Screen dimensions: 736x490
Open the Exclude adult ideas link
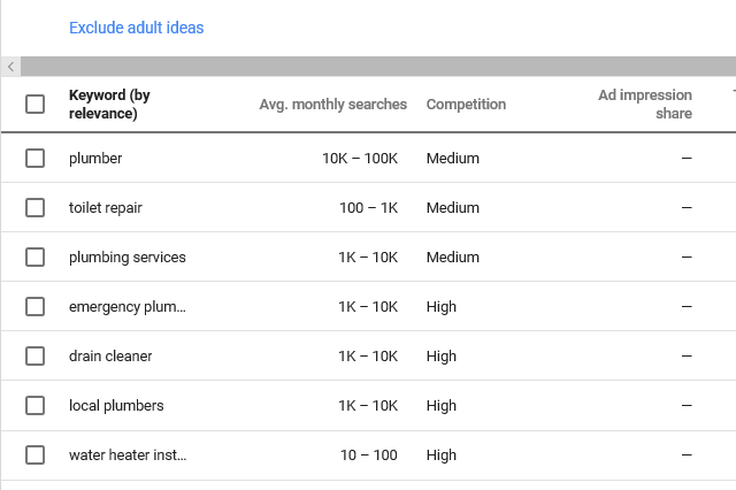[x=136, y=28]
